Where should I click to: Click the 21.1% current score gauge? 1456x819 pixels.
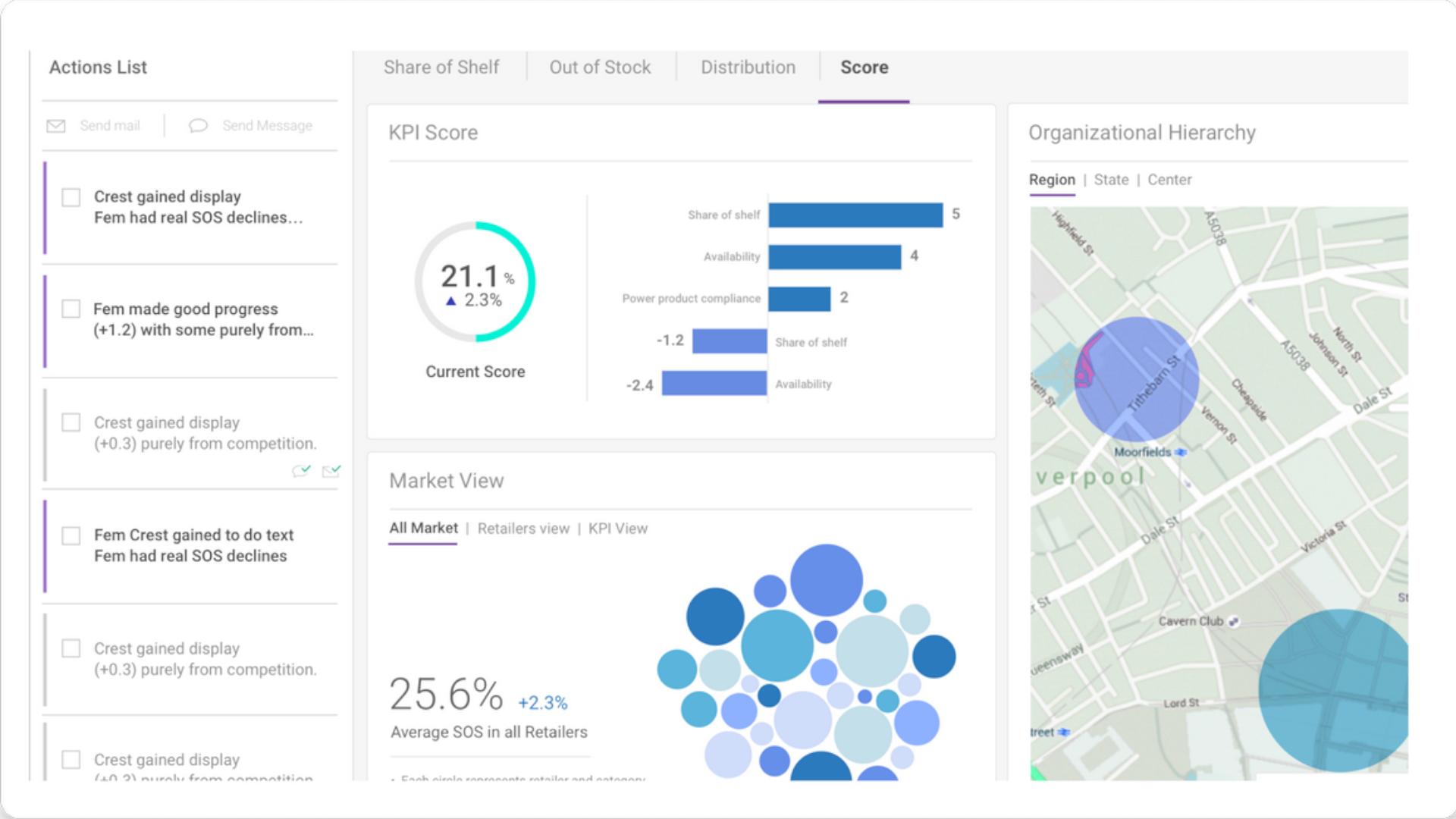tap(475, 282)
